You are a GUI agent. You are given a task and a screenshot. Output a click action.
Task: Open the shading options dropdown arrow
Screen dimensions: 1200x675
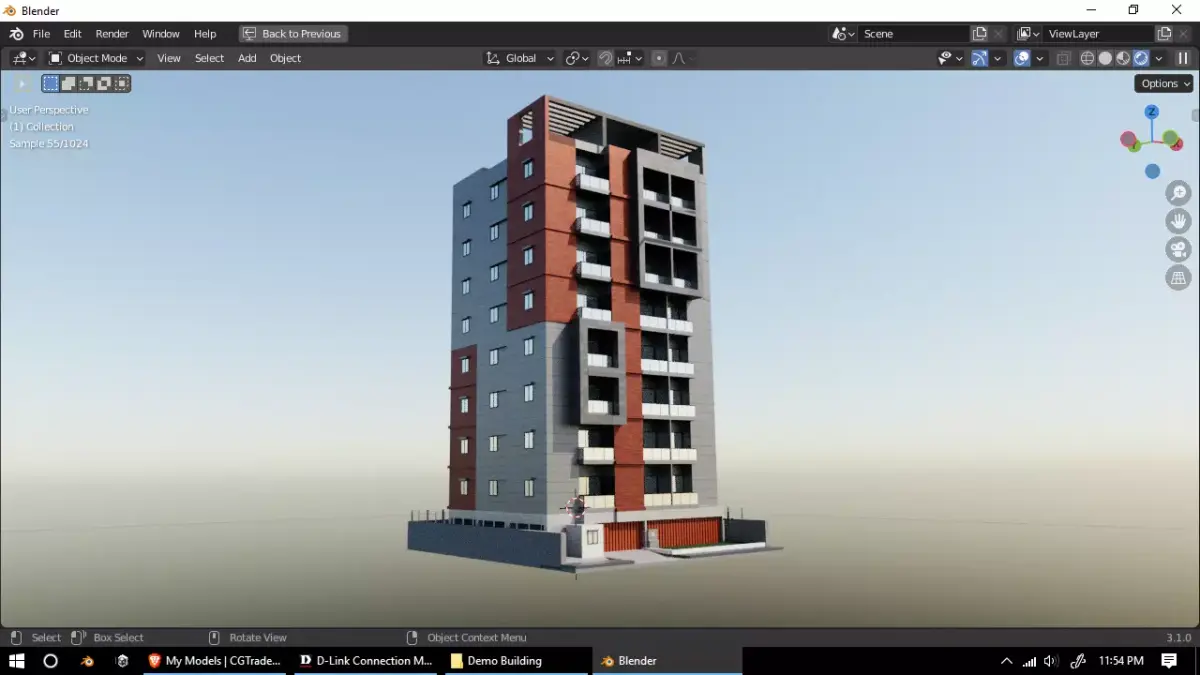click(x=1159, y=58)
